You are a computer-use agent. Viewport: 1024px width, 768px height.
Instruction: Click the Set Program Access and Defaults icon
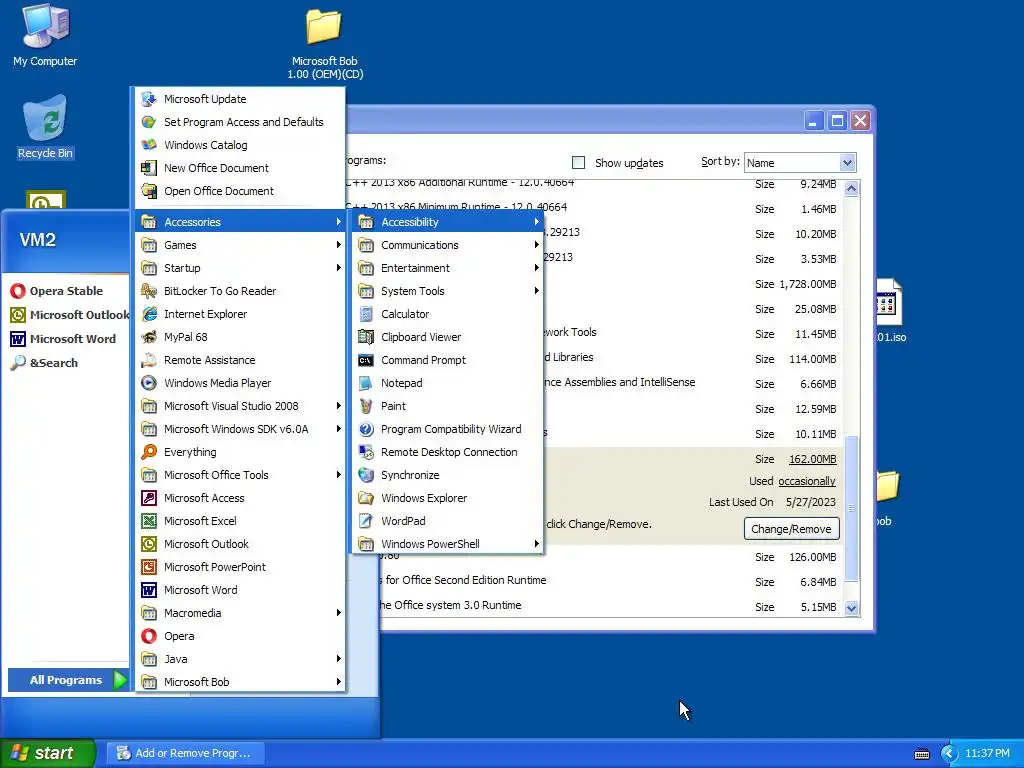(149, 122)
